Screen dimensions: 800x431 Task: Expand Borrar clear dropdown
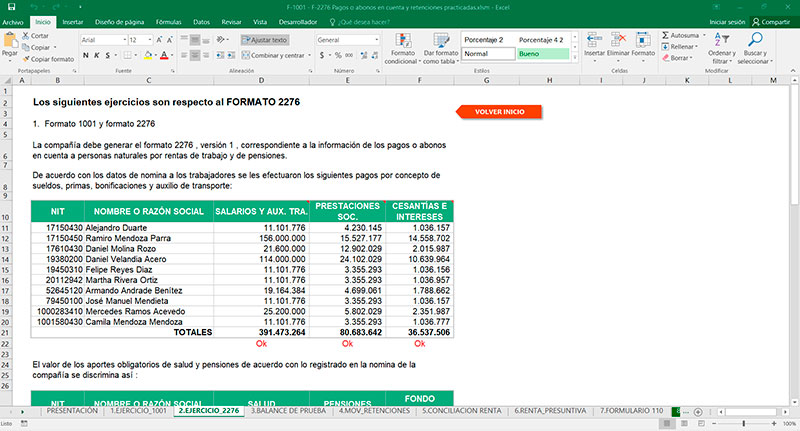[691, 58]
